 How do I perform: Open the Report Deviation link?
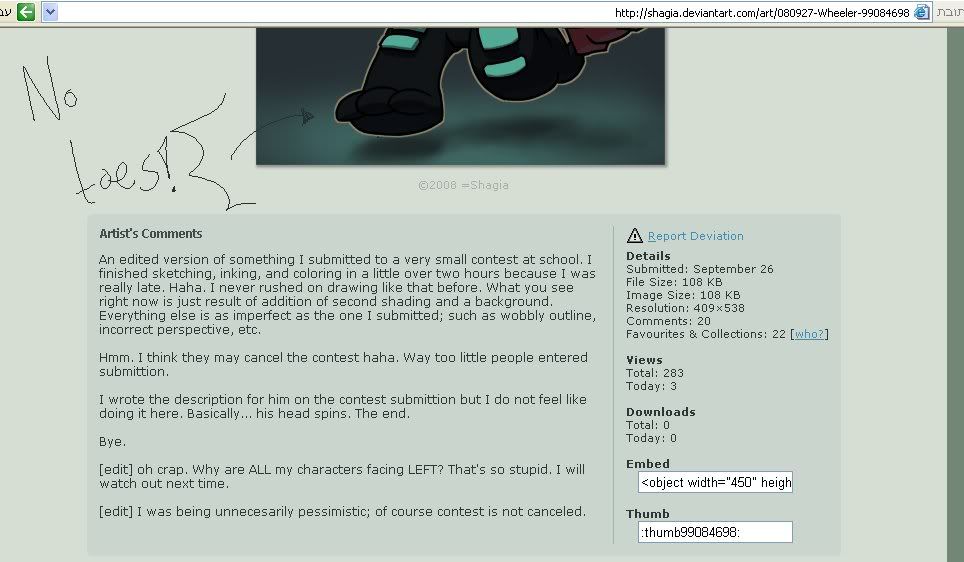(695, 236)
